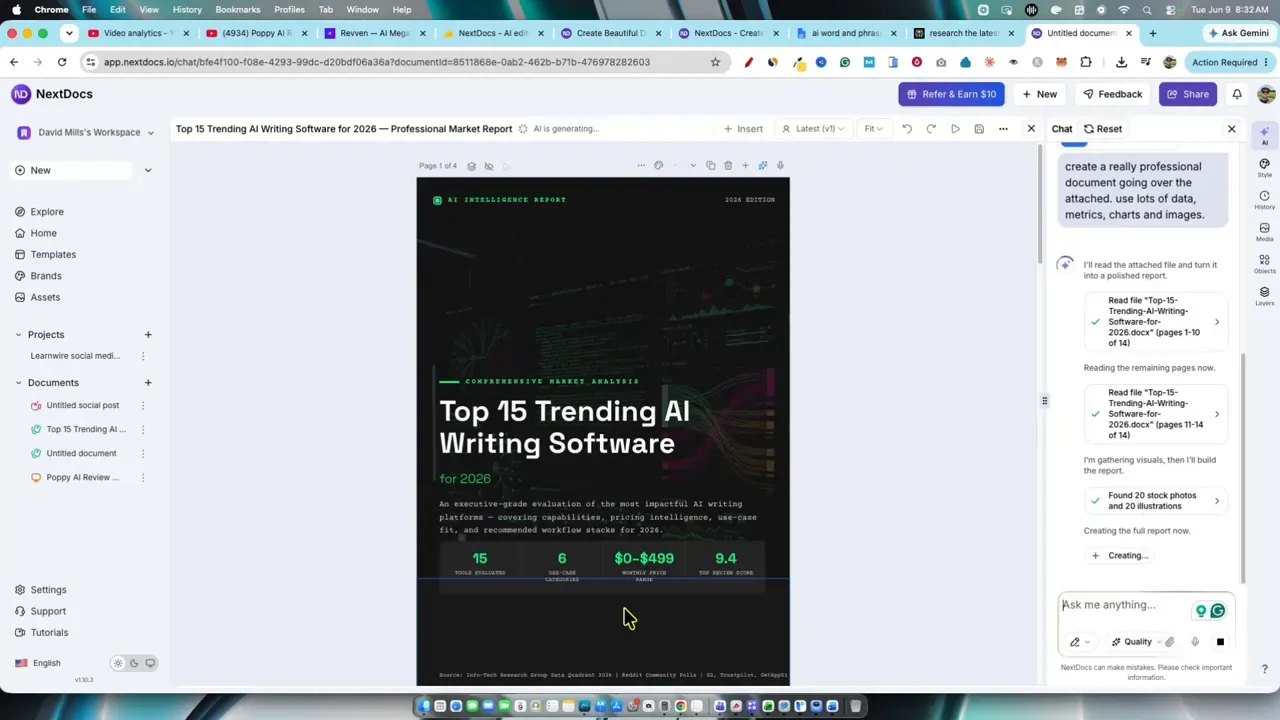Collapse the Documents section
The width and height of the screenshot is (1280, 720).
18,382
